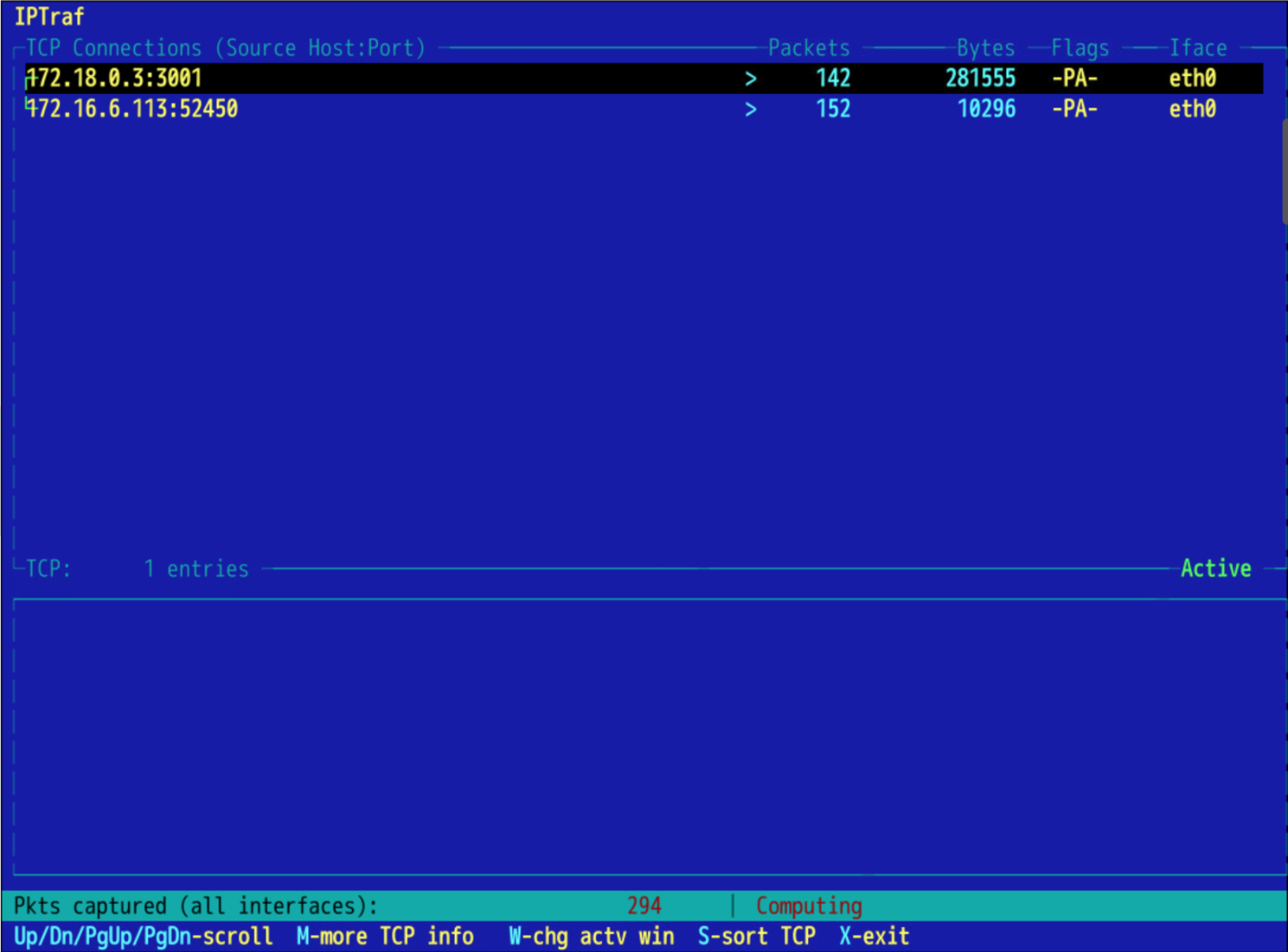Click the S-sort TCP hint
1288x952 pixels.
[757, 937]
